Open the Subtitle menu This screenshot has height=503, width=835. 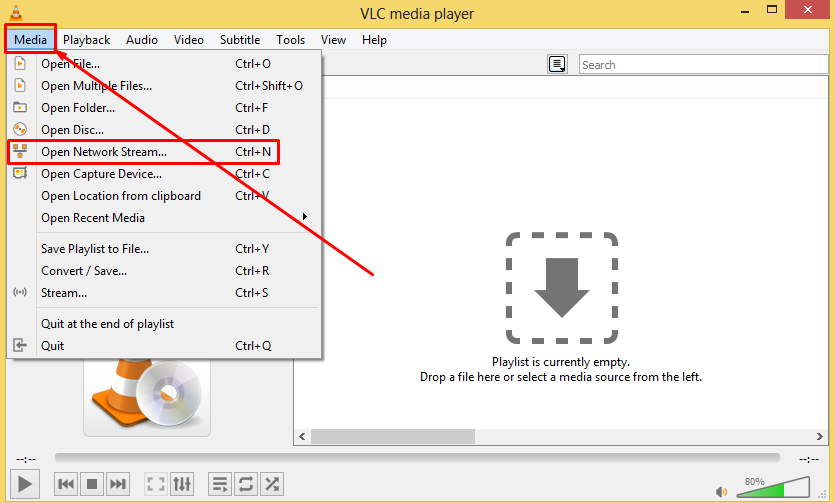pos(240,39)
